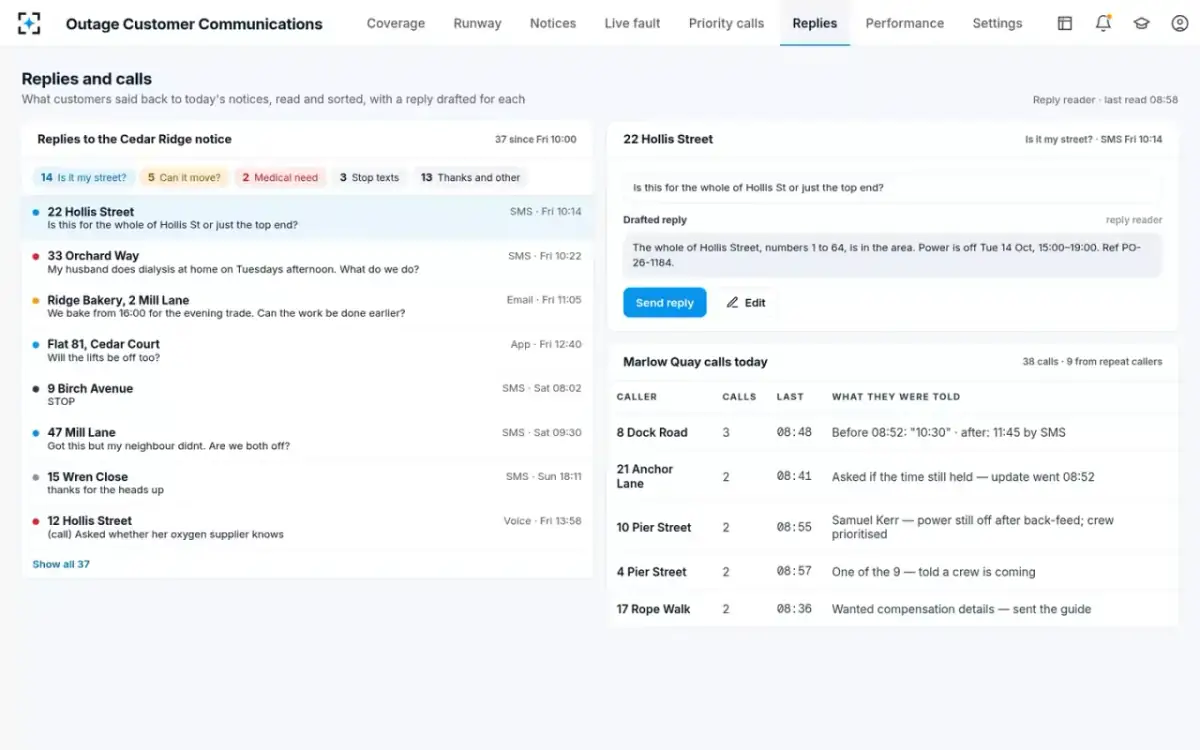Filter by 'Is it my street?' chip
Screen dimensions: 1200x750
[84, 177]
